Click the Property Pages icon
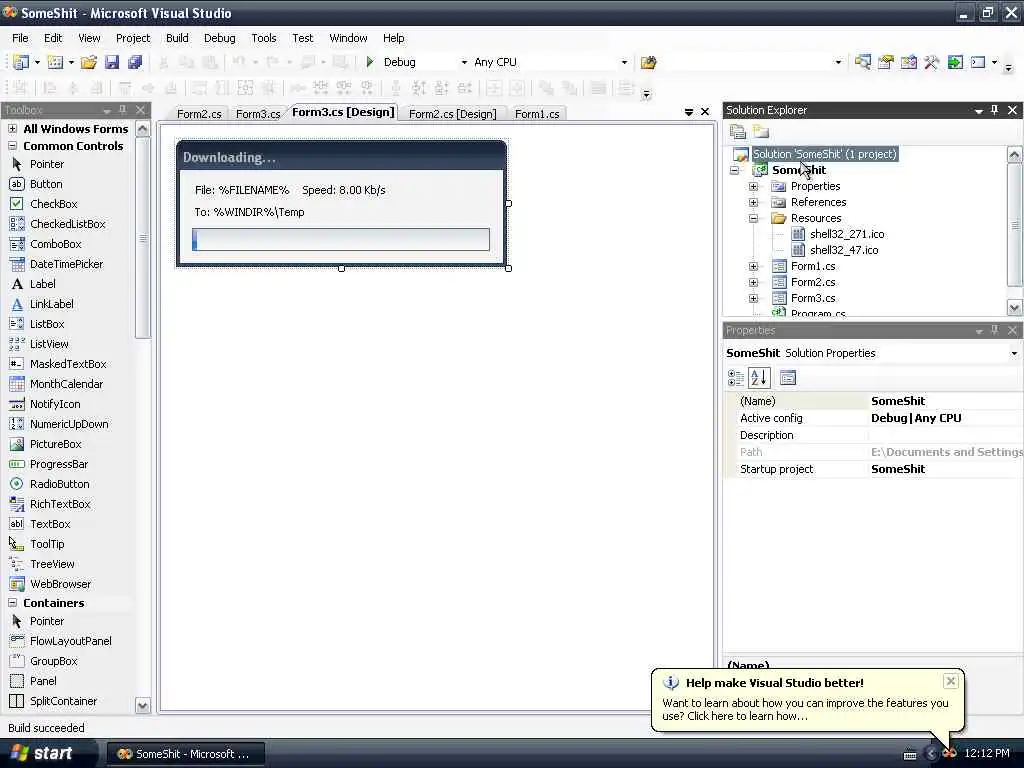This screenshot has height=768, width=1024. (x=788, y=377)
